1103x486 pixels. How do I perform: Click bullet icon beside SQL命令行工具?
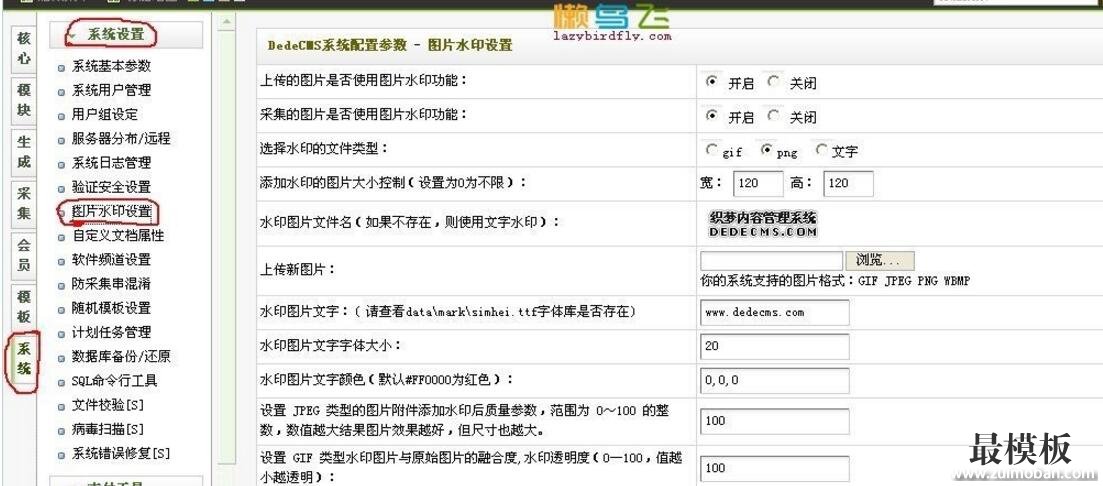point(61,383)
